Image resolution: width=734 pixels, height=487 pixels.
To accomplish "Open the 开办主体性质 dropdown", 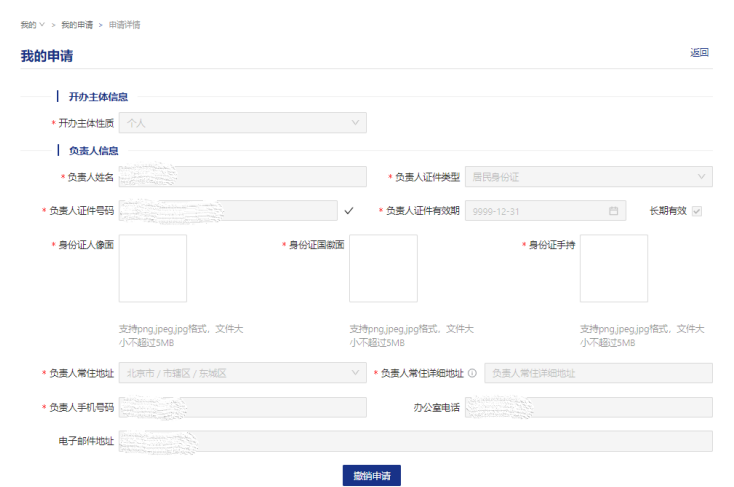I will (242, 123).
